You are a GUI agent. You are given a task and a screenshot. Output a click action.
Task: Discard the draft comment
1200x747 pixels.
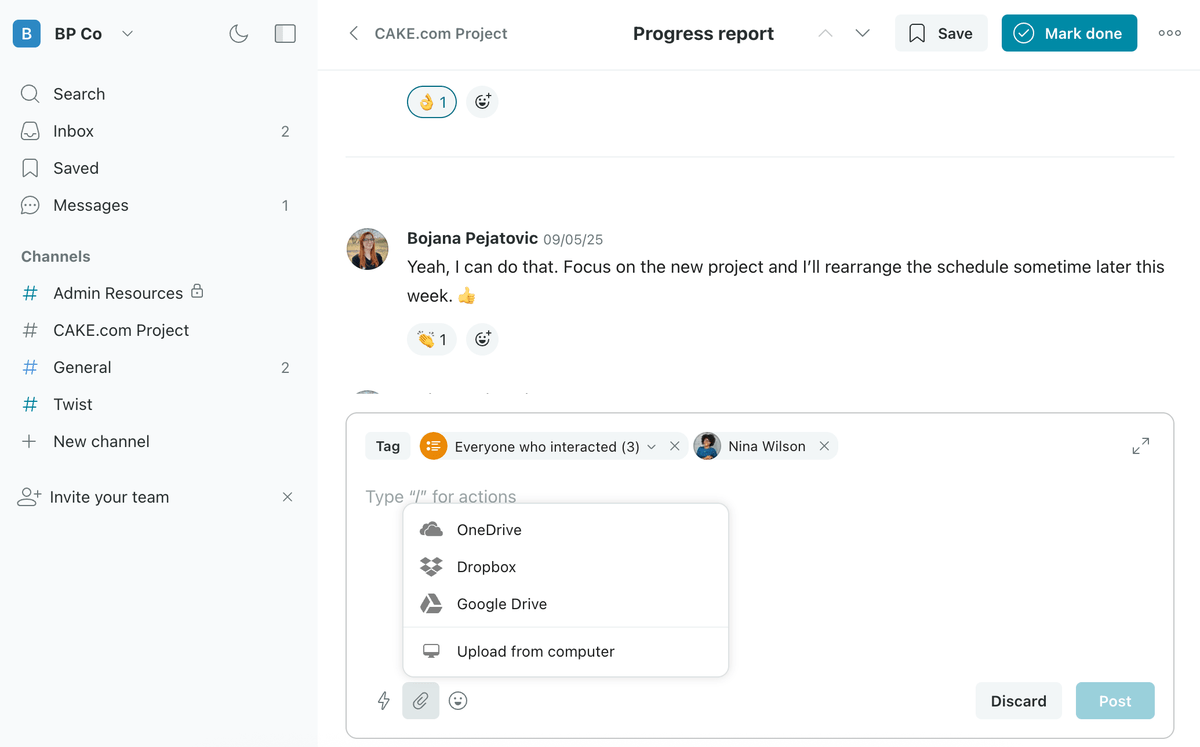(1018, 701)
